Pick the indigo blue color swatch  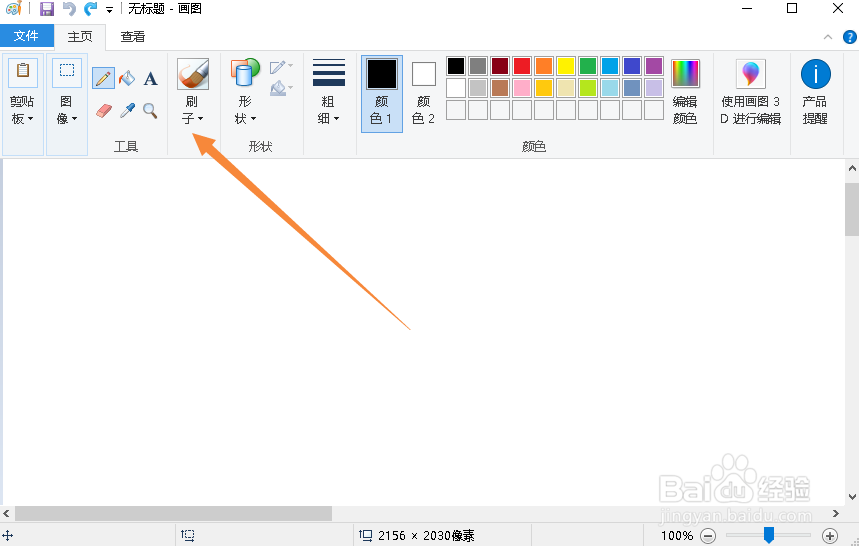pos(632,66)
